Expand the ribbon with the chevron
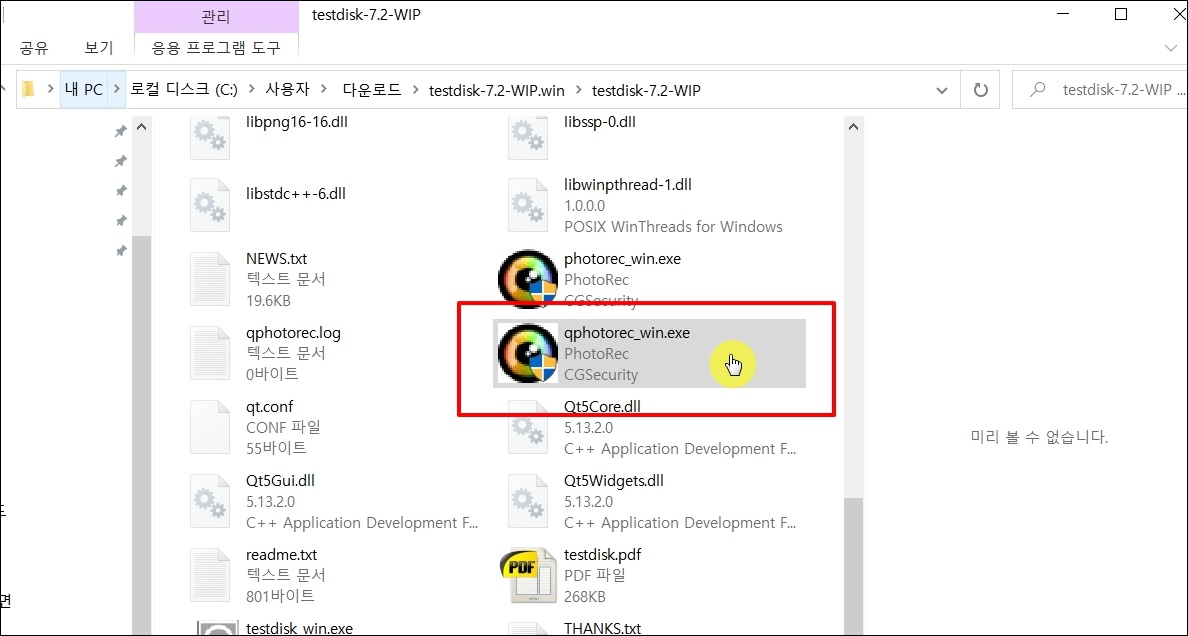This screenshot has height=636, width=1188. [1171, 49]
